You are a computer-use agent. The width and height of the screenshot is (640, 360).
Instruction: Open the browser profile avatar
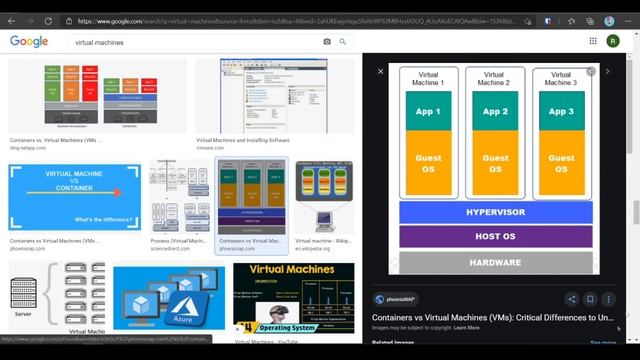(x=609, y=21)
